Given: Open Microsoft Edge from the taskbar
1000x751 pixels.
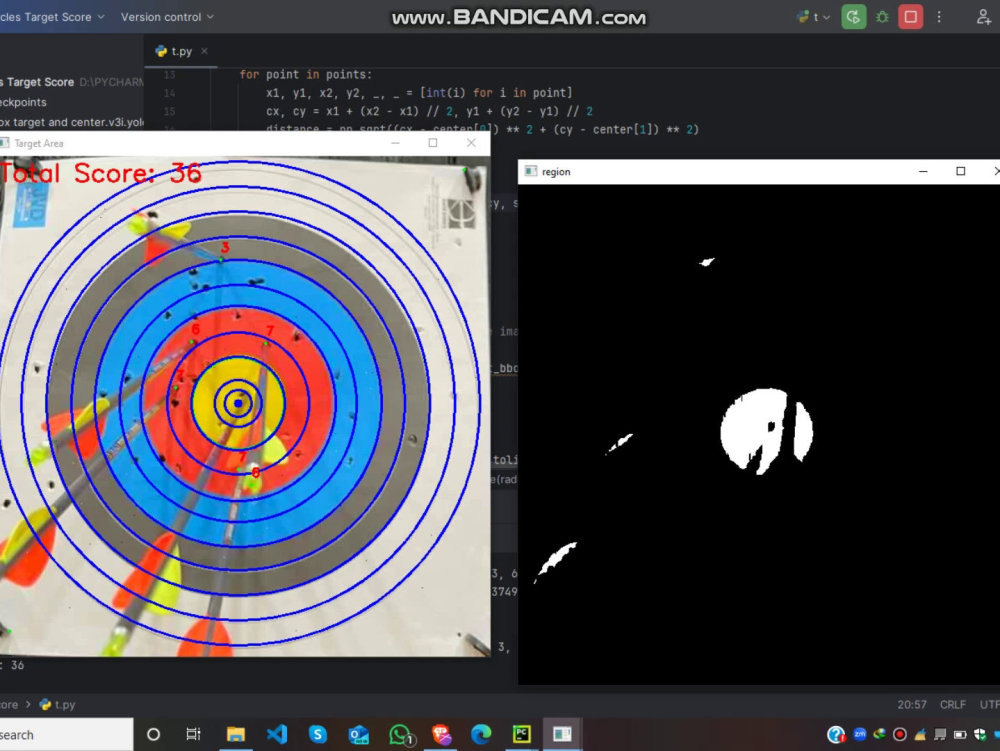Looking at the screenshot, I should [x=481, y=734].
